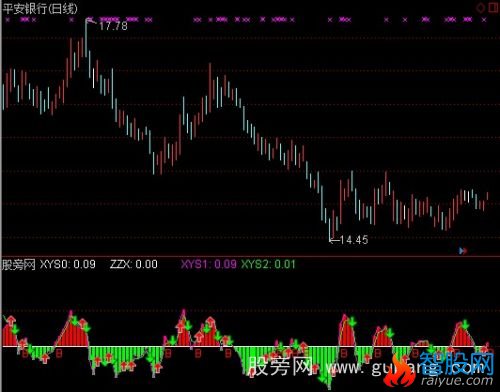The height and width of the screenshot is (392, 500).
Task: Click the purple XYS1: 0.09 value
Action: (x=209, y=264)
